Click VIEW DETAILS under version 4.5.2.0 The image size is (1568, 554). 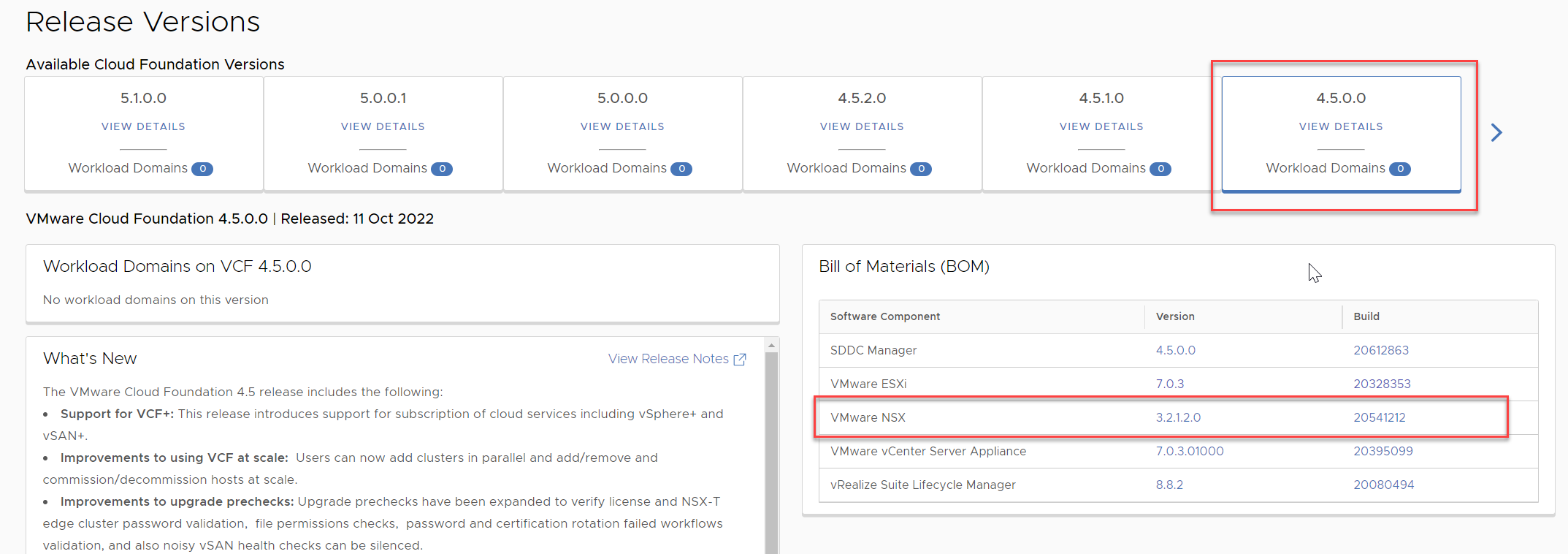(862, 126)
